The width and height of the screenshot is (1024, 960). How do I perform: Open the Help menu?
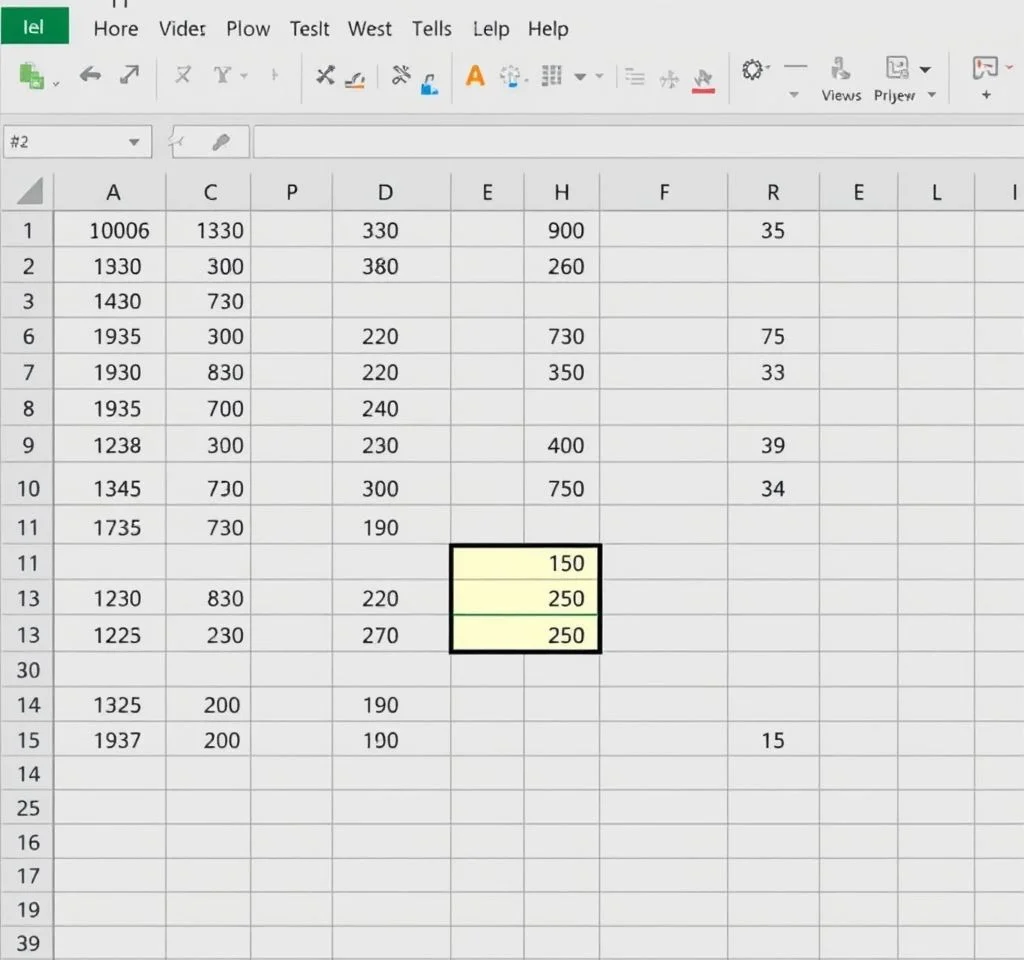pyautogui.click(x=548, y=29)
